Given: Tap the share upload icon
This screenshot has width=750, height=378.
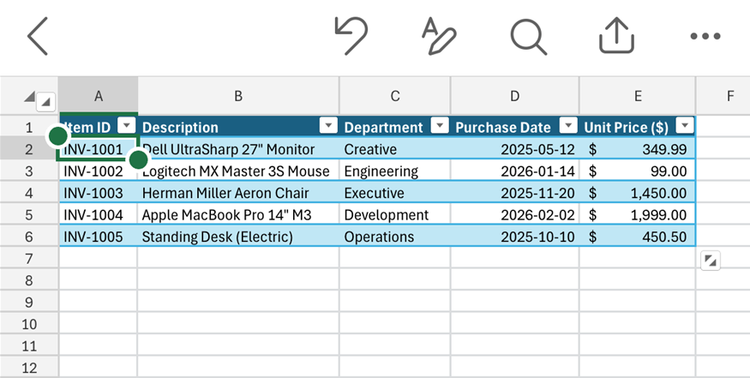Looking at the screenshot, I should coord(617,35).
